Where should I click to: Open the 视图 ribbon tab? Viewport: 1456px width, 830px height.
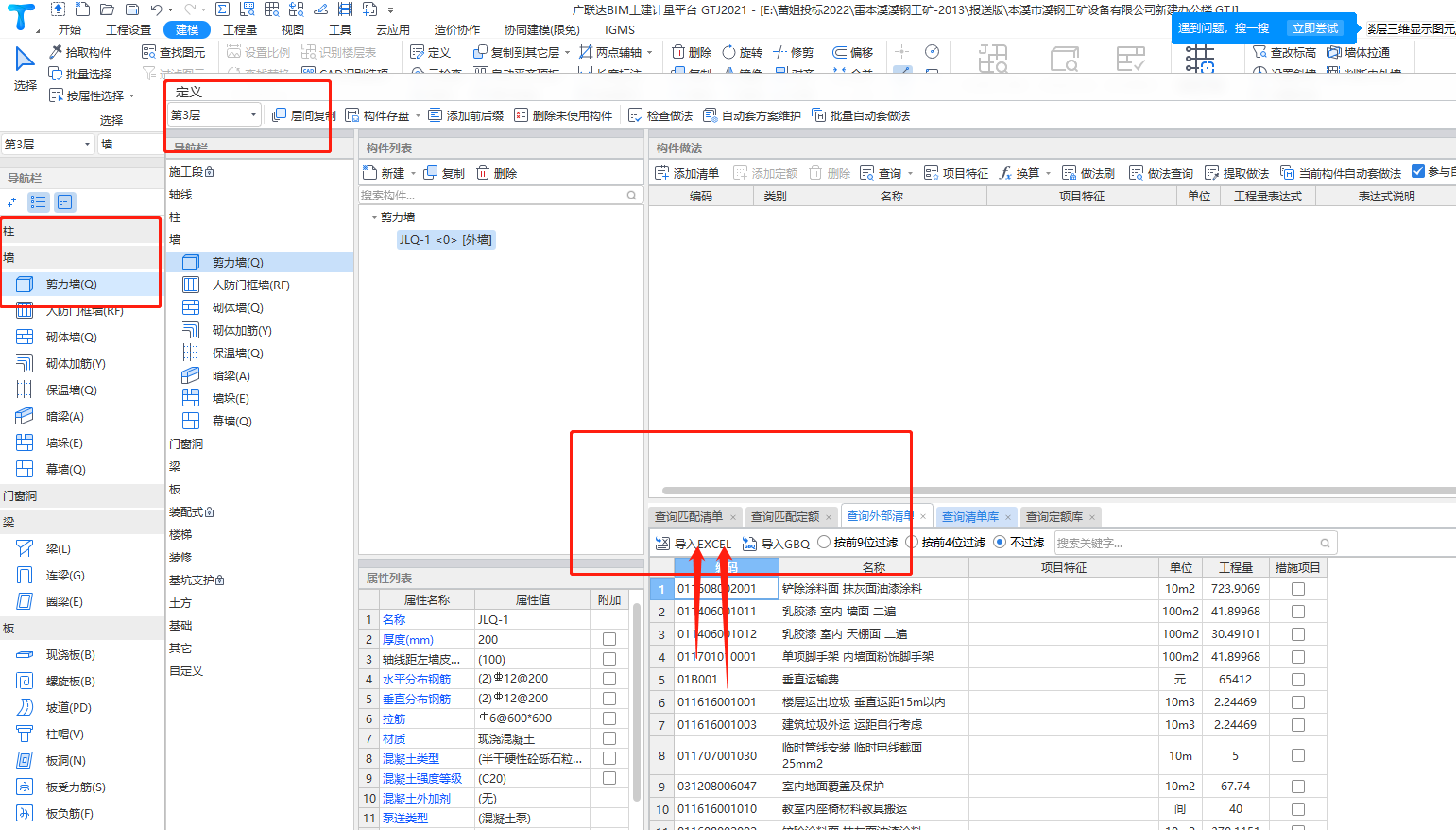tap(293, 29)
